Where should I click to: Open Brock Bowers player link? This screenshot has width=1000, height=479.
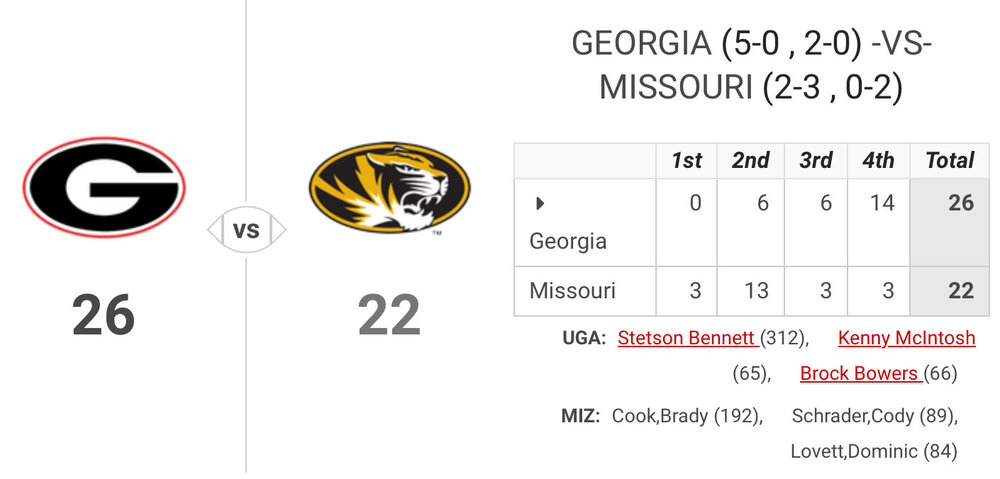click(x=859, y=374)
